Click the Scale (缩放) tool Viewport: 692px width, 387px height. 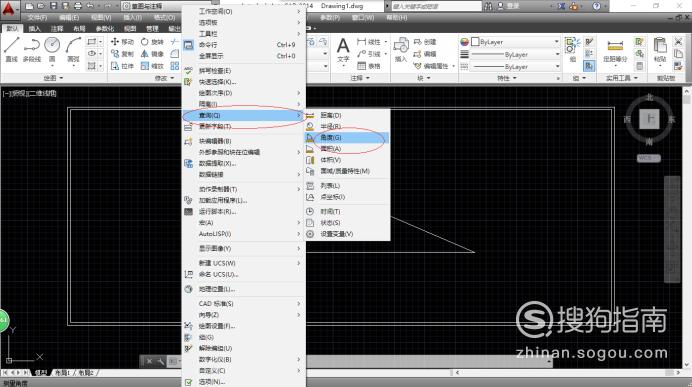point(152,66)
